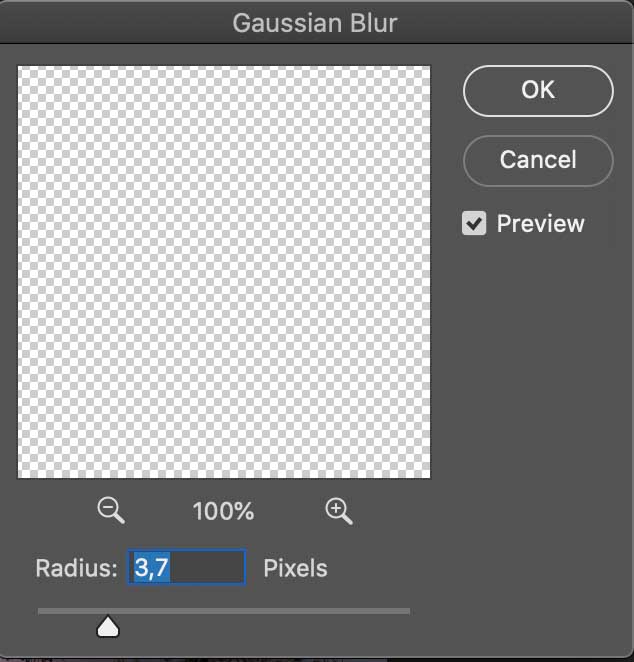Click the checkered blur preview area

pos(224,272)
